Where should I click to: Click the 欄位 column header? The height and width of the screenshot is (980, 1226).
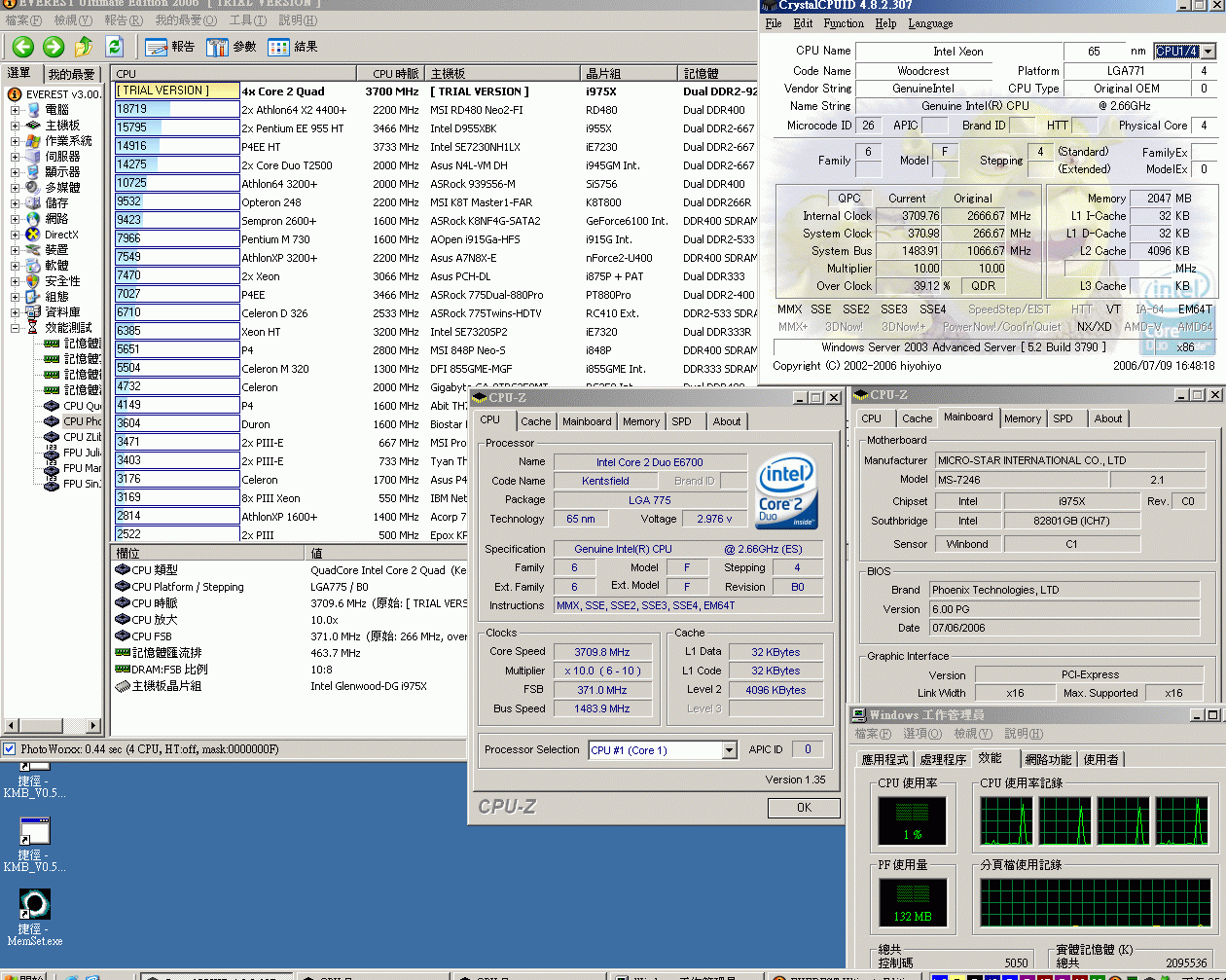coord(209,553)
